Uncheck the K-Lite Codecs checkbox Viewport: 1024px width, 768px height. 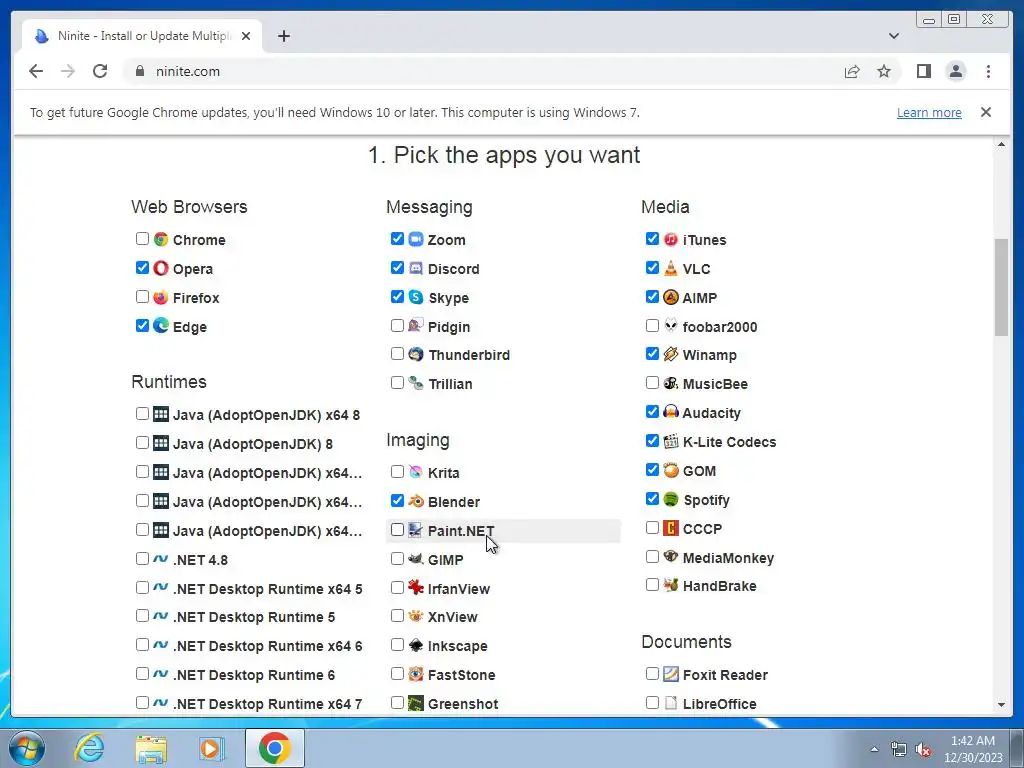click(652, 441)
